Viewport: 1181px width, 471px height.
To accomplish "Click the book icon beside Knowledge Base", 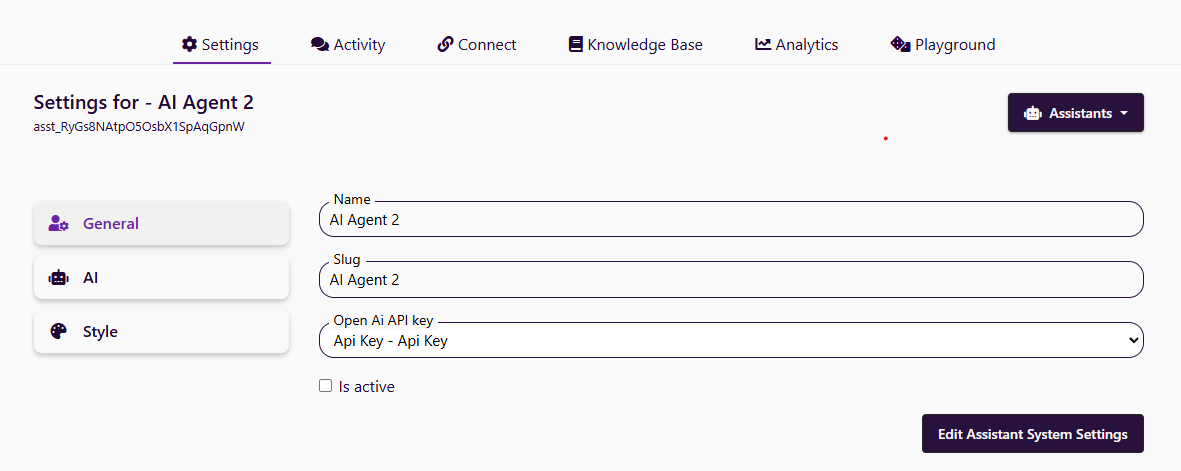I will click(575, 44).
